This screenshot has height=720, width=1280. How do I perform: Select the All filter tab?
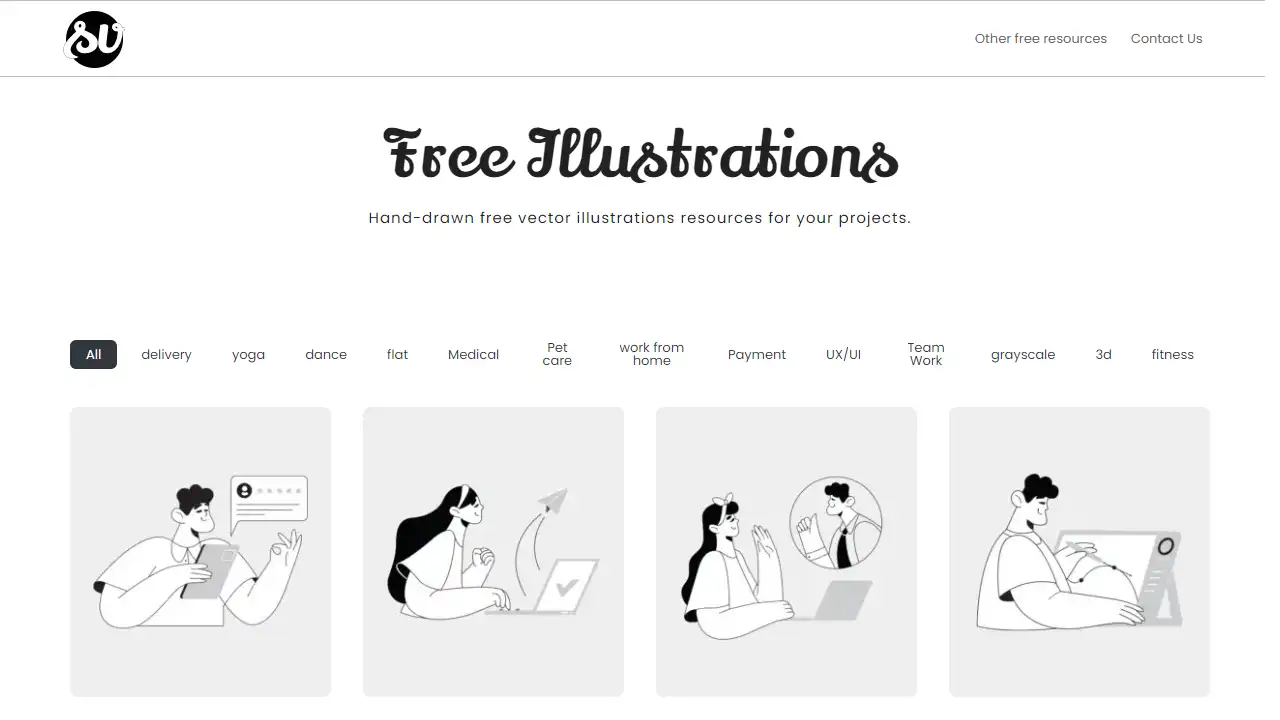(x=93, y=354)
